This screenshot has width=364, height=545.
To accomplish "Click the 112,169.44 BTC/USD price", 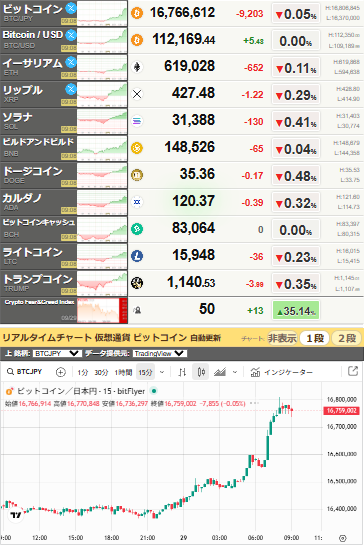I will click(184, 39).
